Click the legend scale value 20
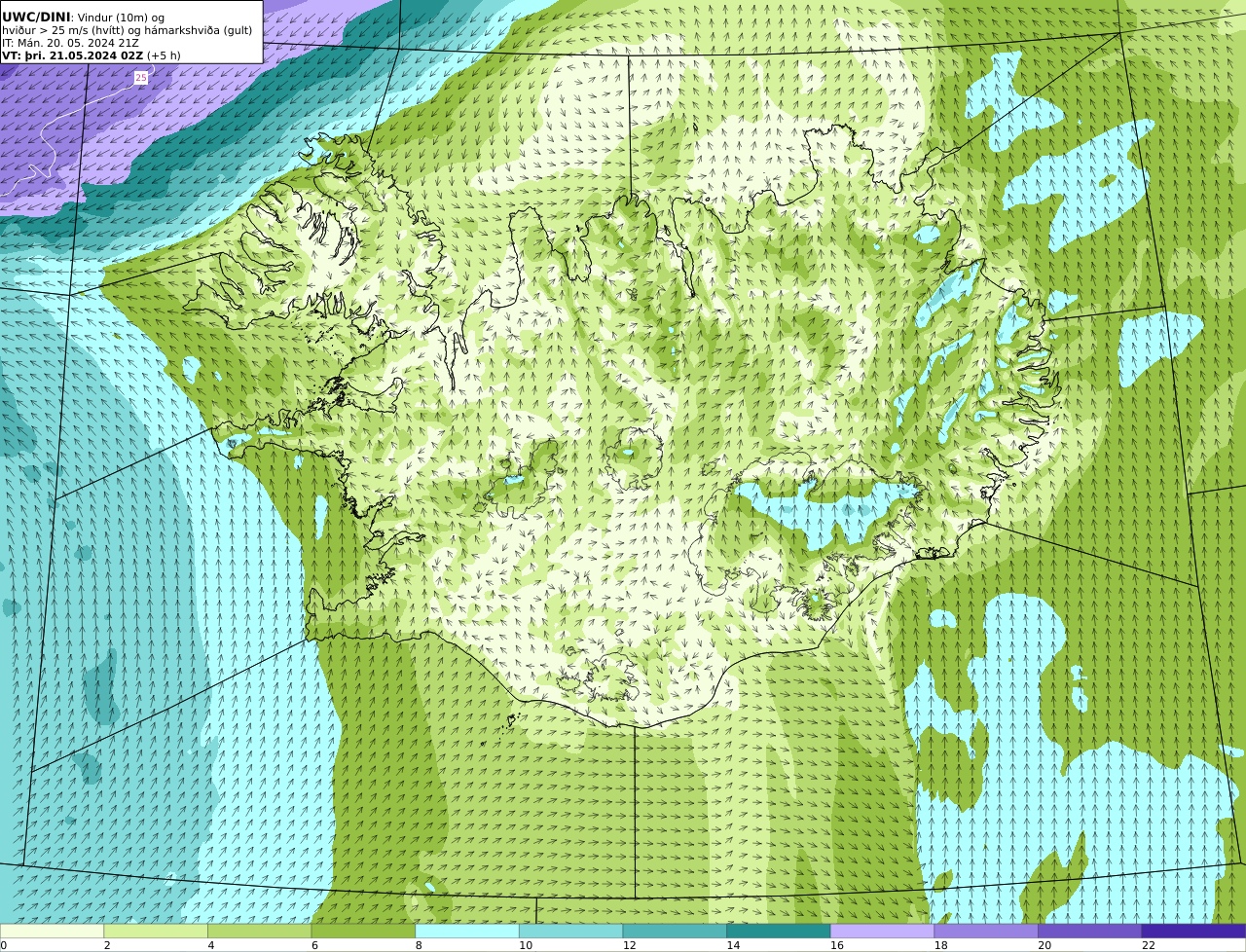The width and height of the screenshot is (1246, 952). pos(1044,945)
